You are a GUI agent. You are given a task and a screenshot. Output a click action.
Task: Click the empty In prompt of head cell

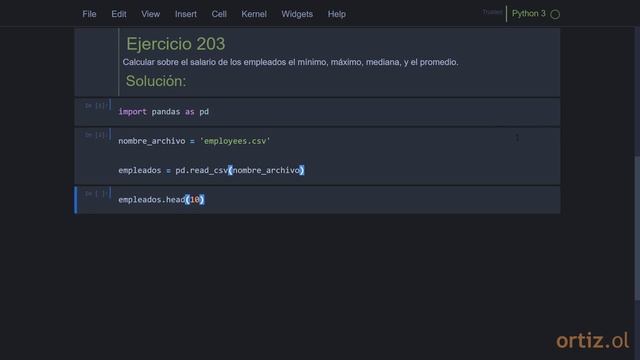click(96, 193)
